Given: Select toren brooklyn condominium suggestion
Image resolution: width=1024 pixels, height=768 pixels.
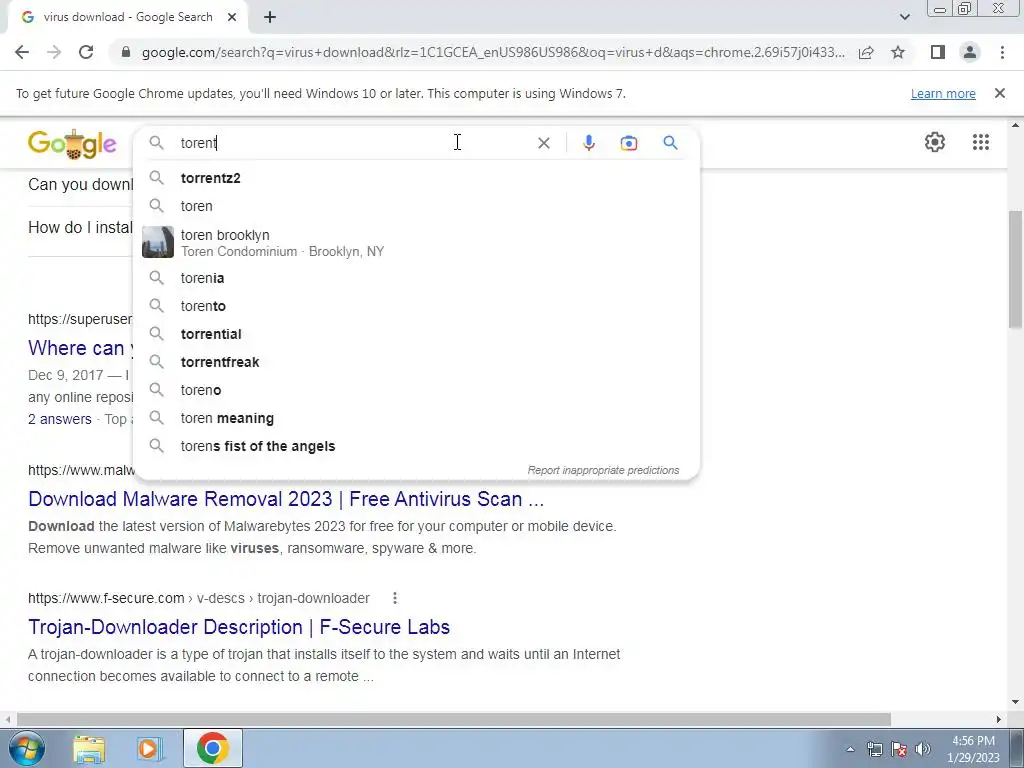Looking at the screenshot, I should (x=416, y=242).
